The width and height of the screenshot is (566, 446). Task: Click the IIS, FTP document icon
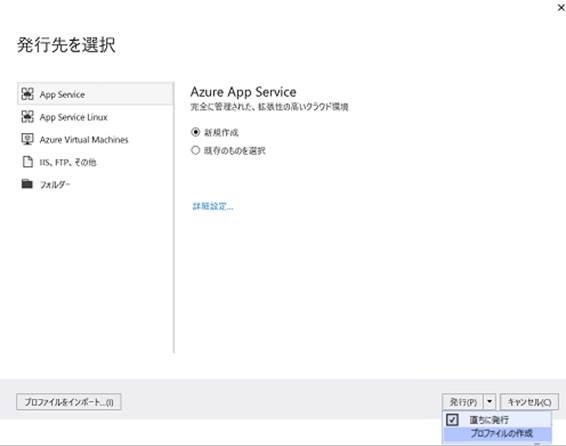[27, 162]
